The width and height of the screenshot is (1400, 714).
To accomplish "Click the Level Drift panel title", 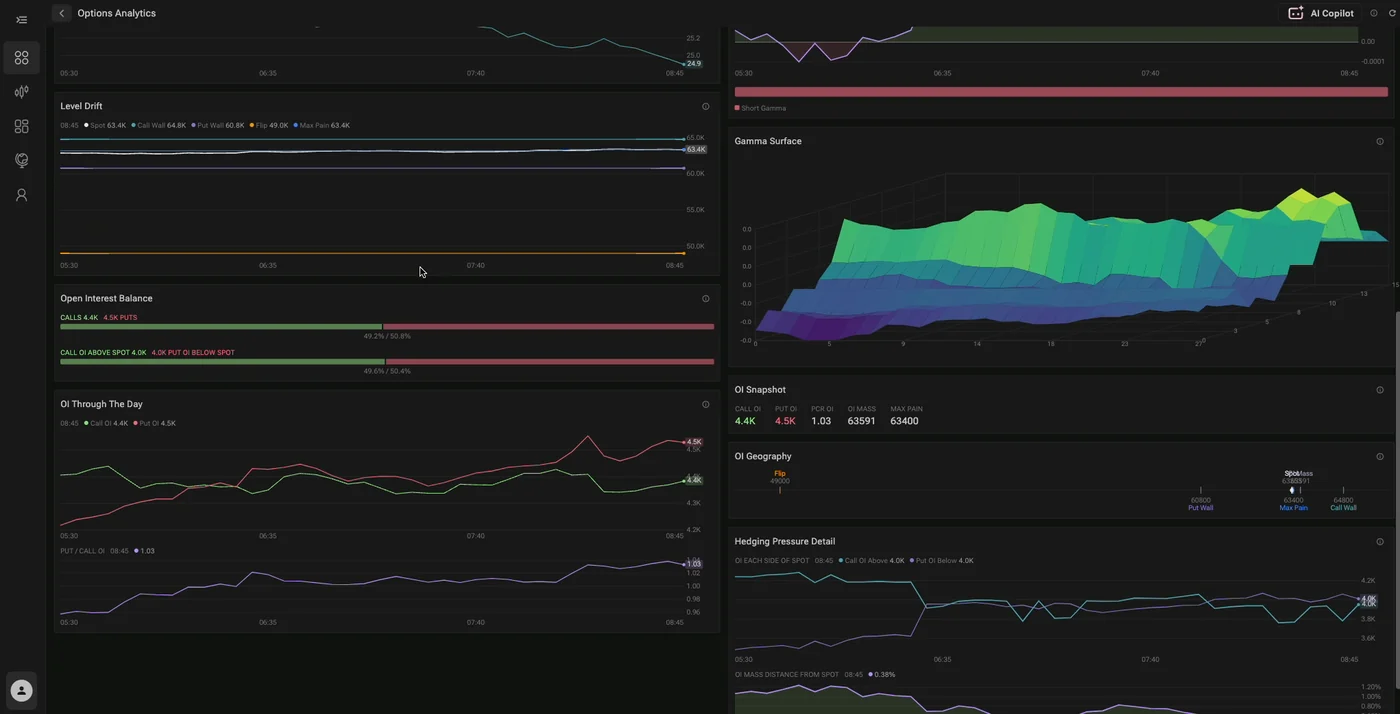I will [x=81, y=106].
